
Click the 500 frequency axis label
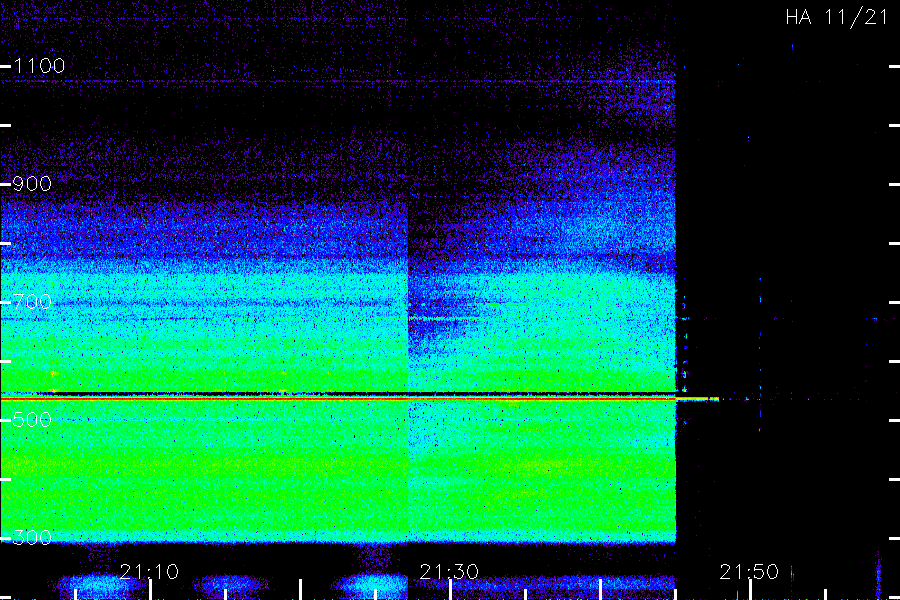32,420
